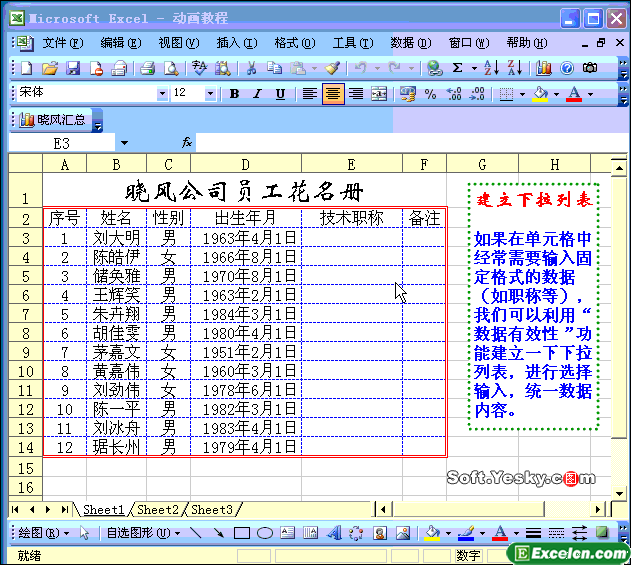
Task: Click the fx Insert Function button
Action: coord(186,142)
